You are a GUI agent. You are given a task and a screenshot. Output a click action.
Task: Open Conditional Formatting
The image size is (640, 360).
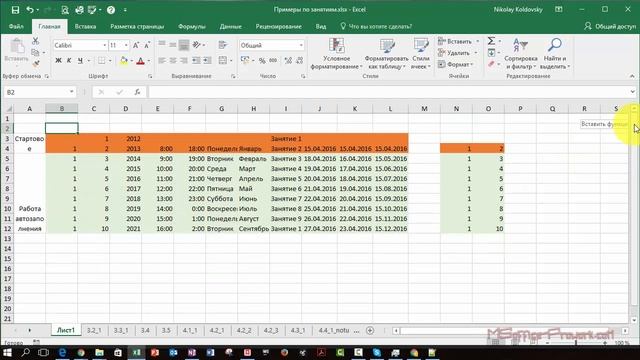point(336,53)
